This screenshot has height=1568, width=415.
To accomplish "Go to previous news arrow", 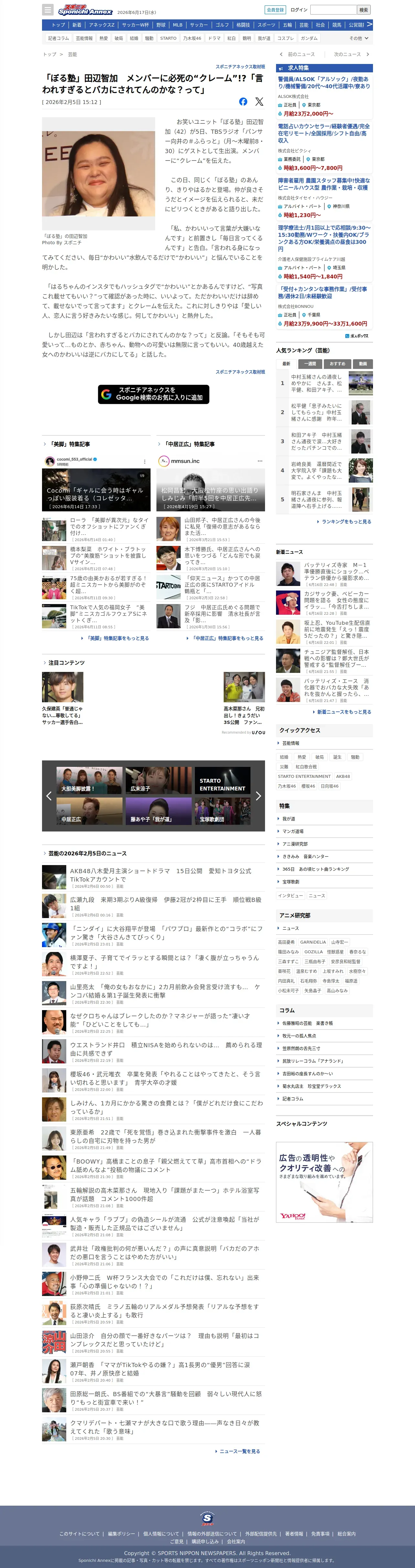I will pos(281,54).
